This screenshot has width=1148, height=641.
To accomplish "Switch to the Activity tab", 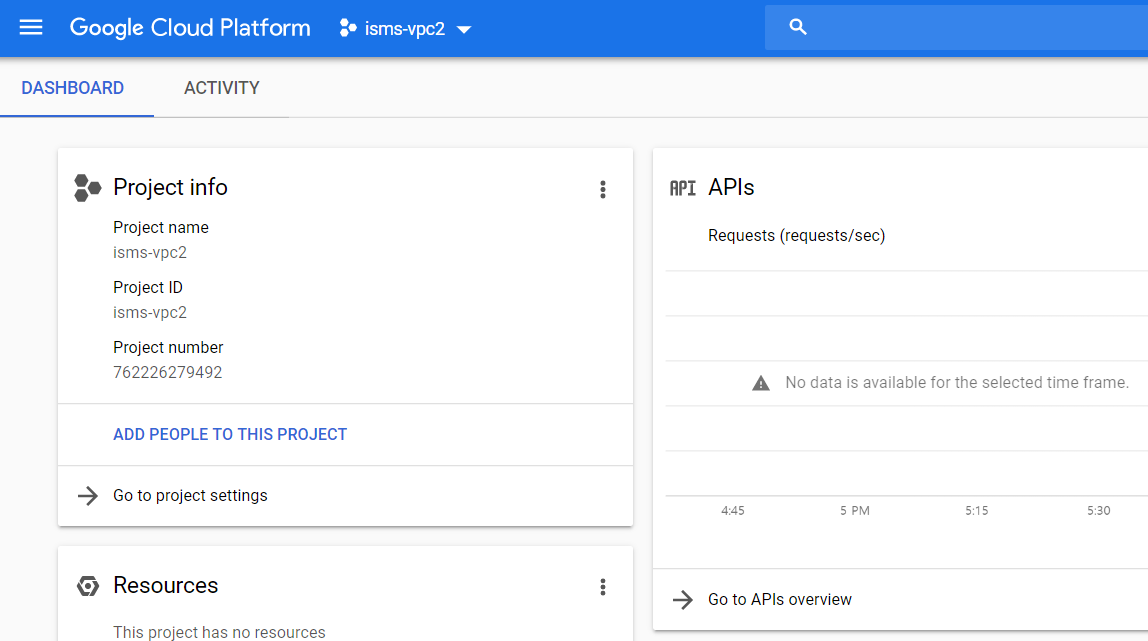I will tap(222, 88).
